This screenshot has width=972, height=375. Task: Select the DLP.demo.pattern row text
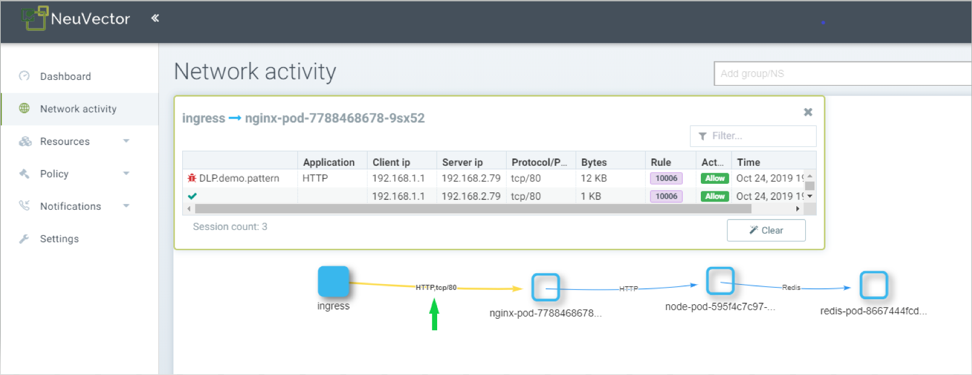239,179
